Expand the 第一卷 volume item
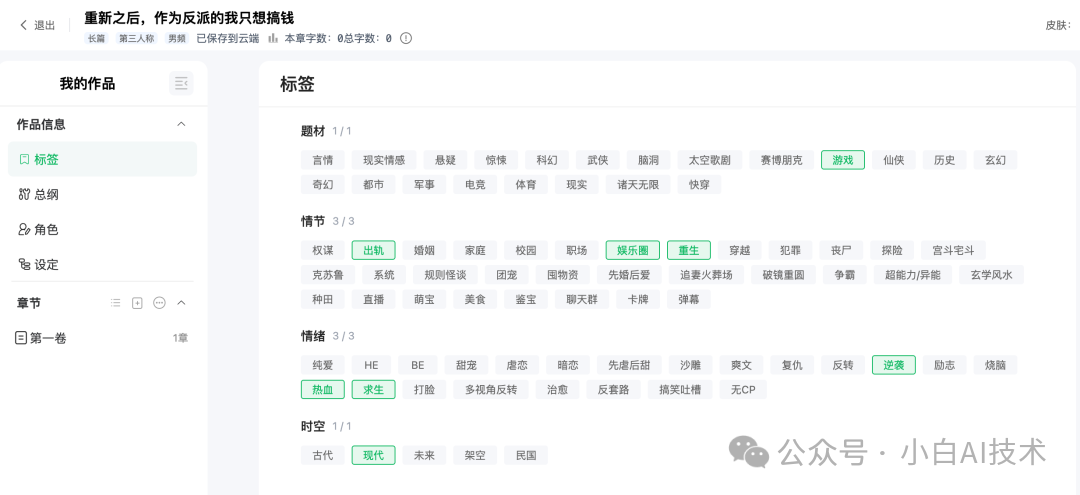 (x=103, y=338)
